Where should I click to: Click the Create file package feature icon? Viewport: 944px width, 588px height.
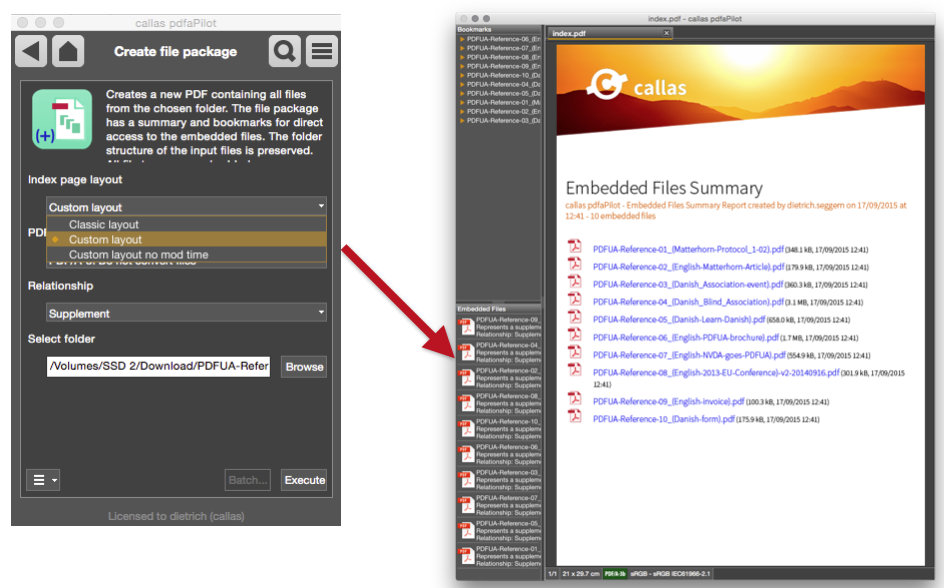click(62, 119)
